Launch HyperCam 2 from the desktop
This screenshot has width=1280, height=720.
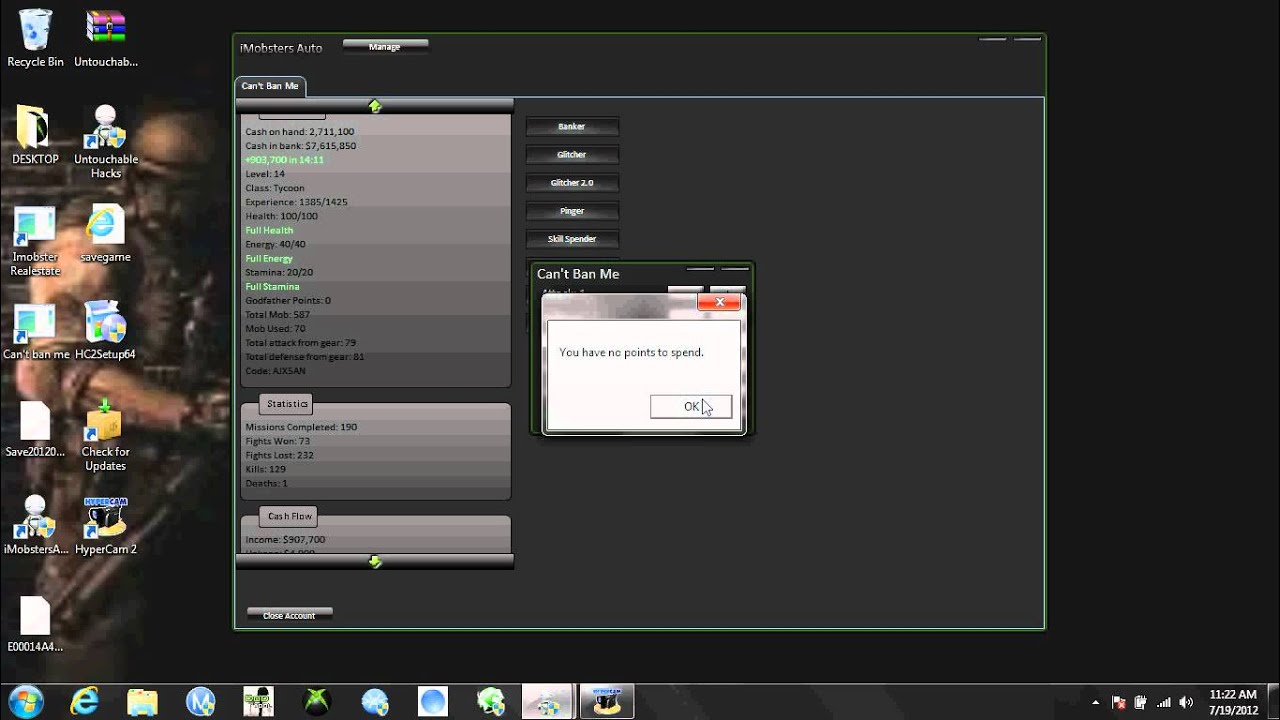105,526
